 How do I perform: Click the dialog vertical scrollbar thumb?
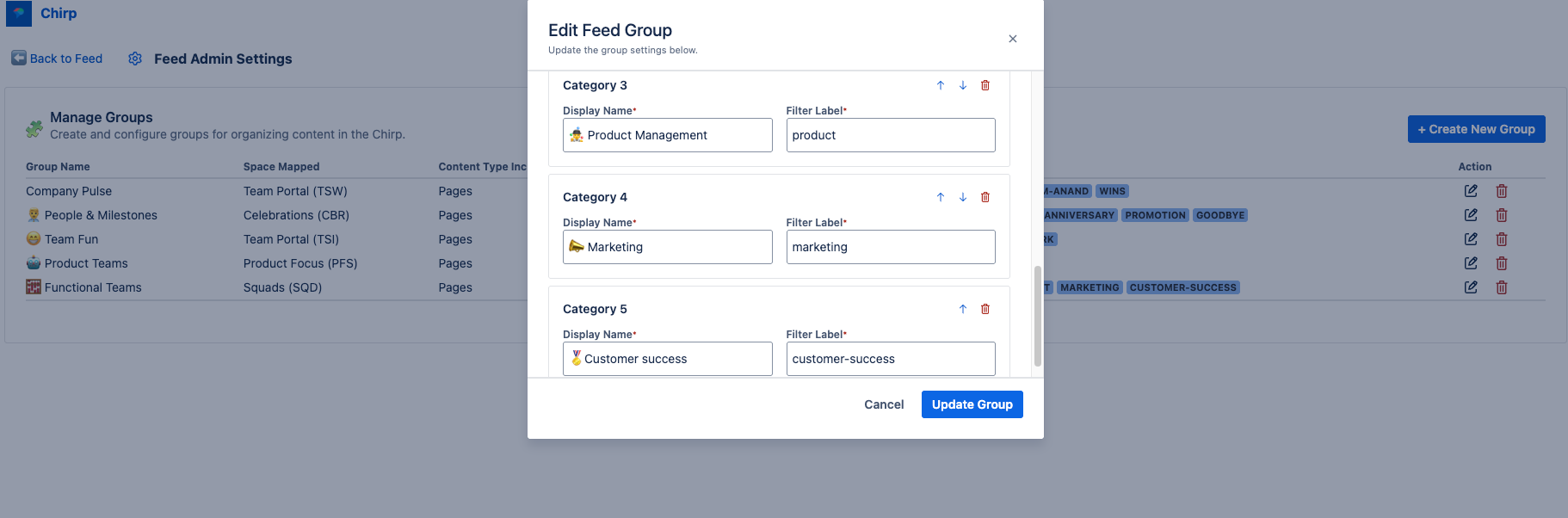click(1037, 316)
